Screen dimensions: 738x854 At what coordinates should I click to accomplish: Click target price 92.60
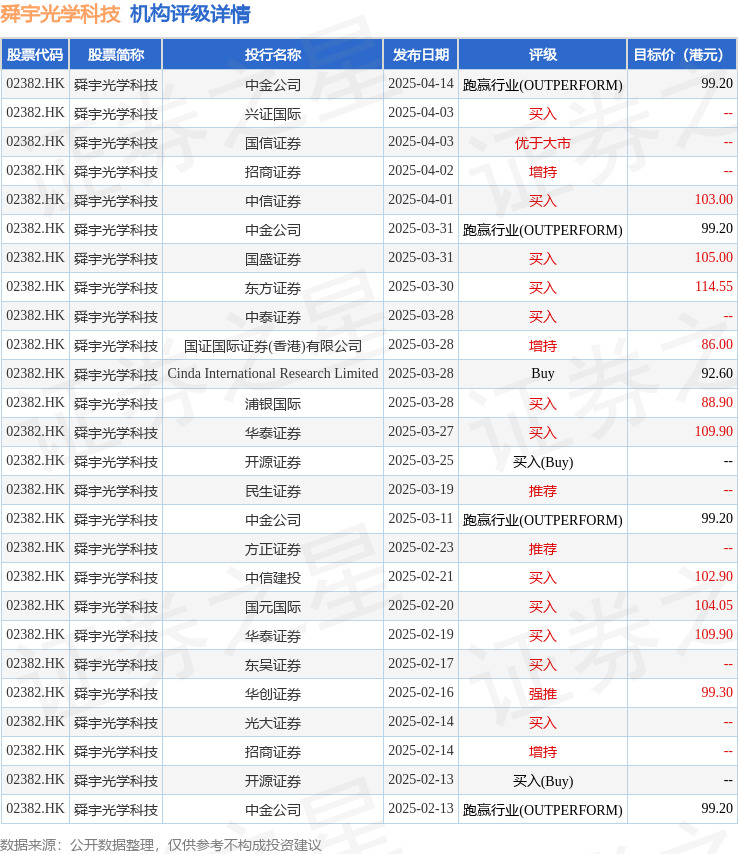pos(717,373)
